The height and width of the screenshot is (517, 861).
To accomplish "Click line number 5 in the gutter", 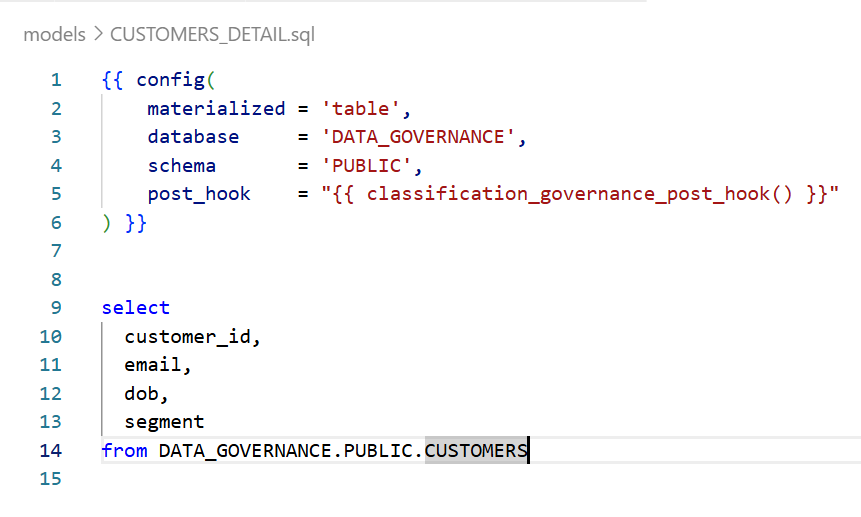I will 56,194.
